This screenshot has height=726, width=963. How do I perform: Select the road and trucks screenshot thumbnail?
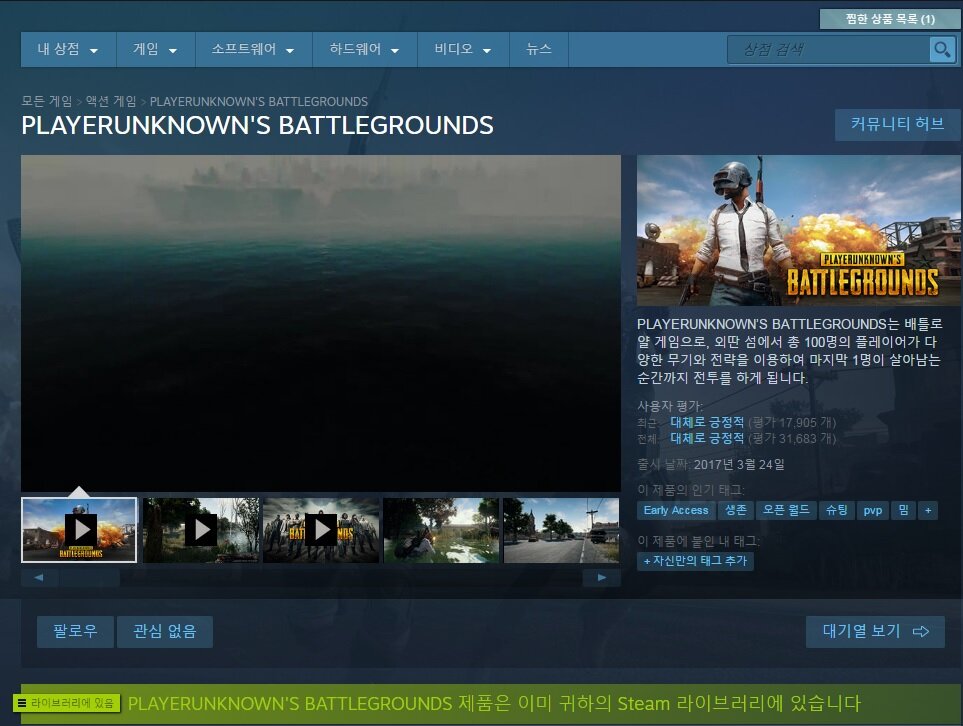coord(561,530)
